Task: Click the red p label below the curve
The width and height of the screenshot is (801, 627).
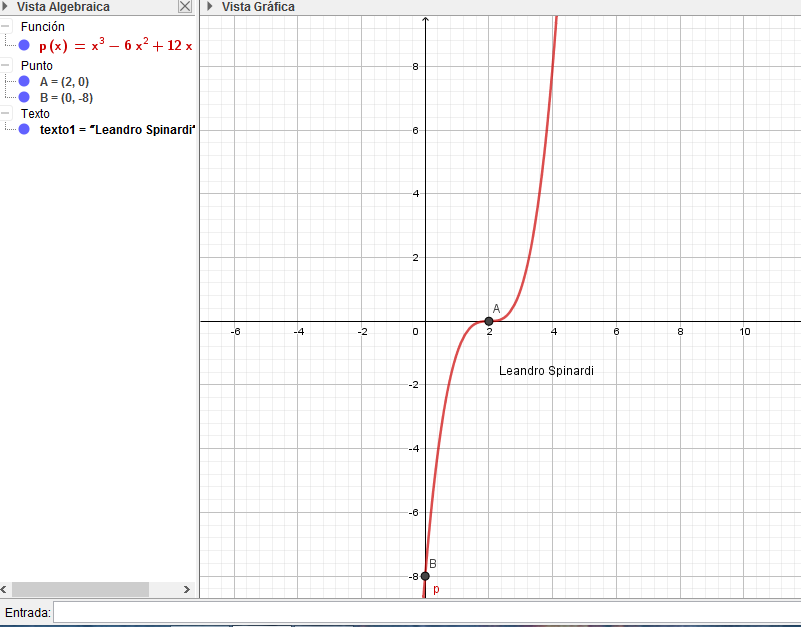Action: pyautogui.click(x=436, y=589)
